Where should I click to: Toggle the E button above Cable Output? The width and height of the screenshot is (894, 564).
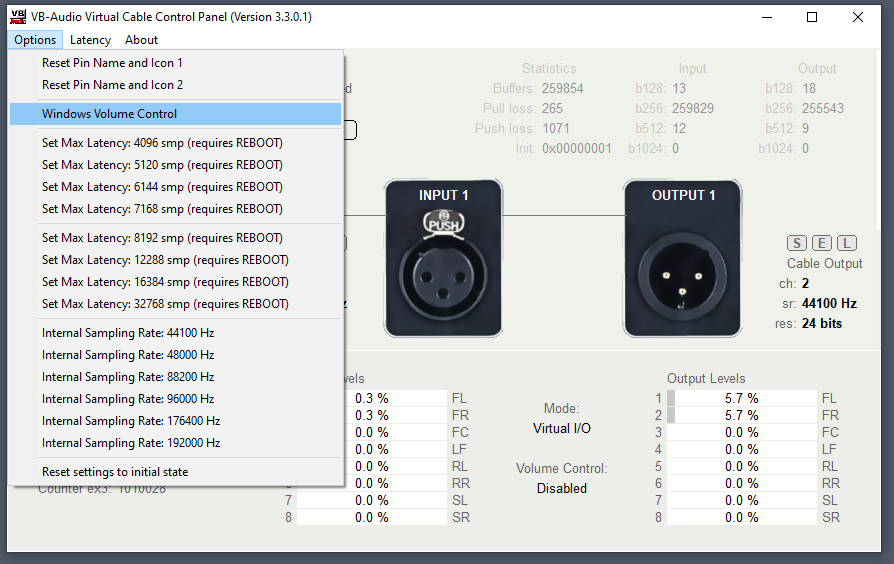click(822, 243)
